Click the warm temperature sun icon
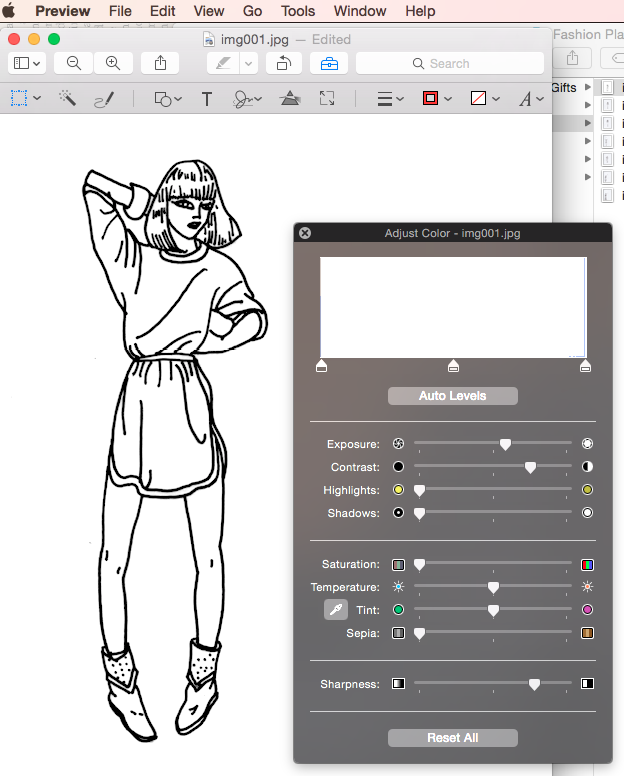Image resolution: width=624 pixels, height=776 pixels. (x=587, y=587)
